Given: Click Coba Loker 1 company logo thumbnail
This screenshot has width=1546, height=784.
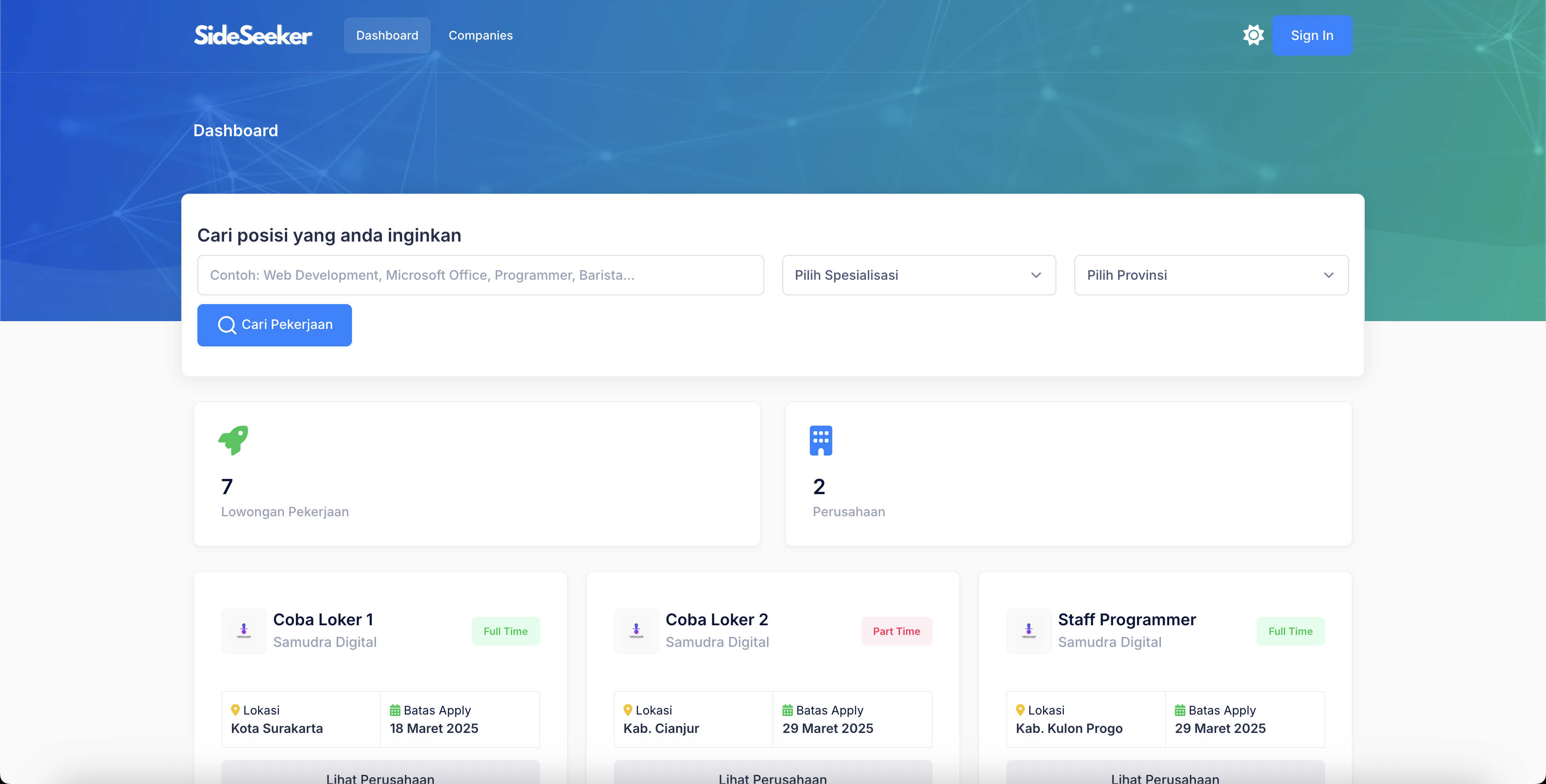Looking at the screenshot, I should (x=244, y=630).
